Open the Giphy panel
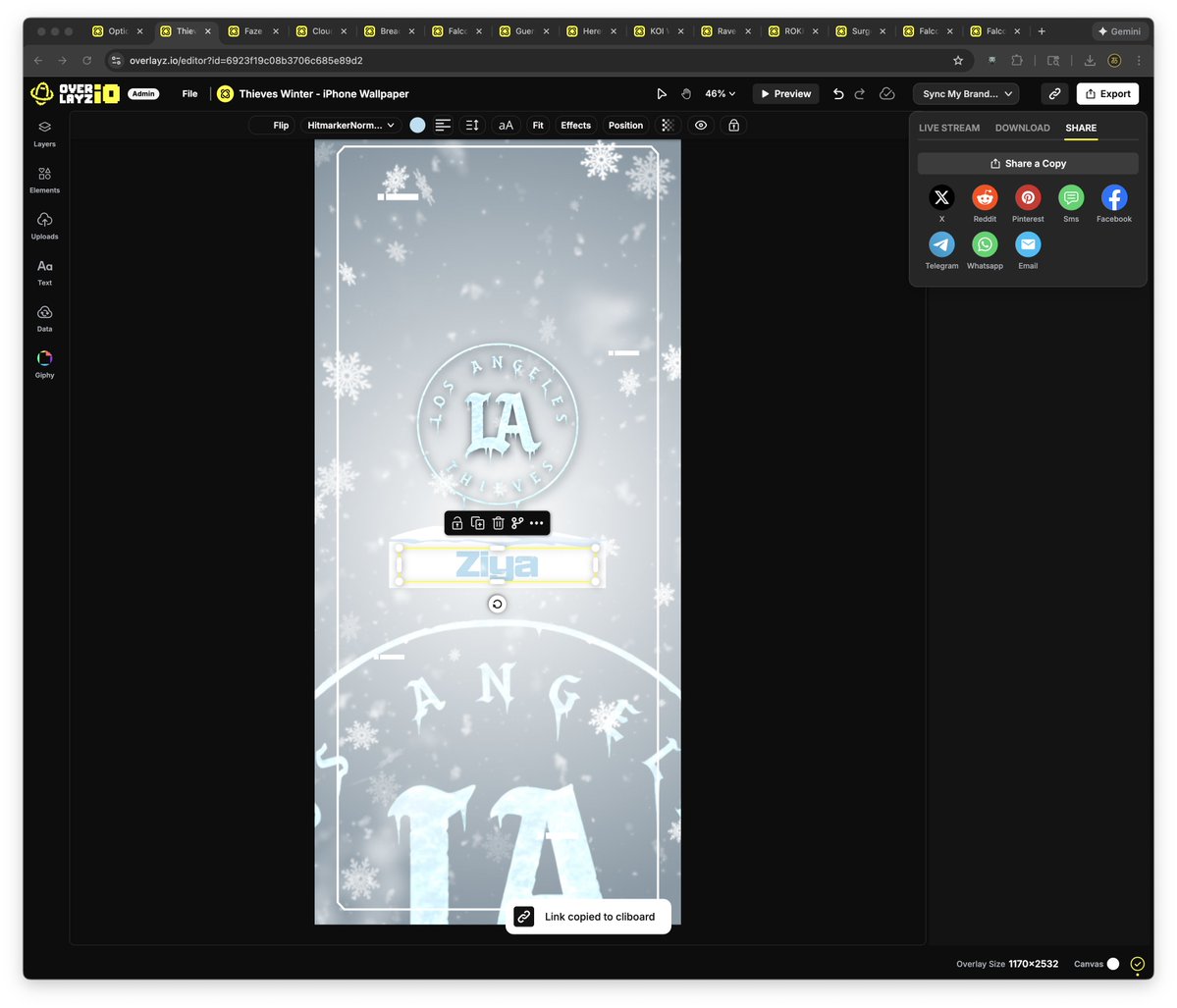1177x1008 pixels. (44, 365)
